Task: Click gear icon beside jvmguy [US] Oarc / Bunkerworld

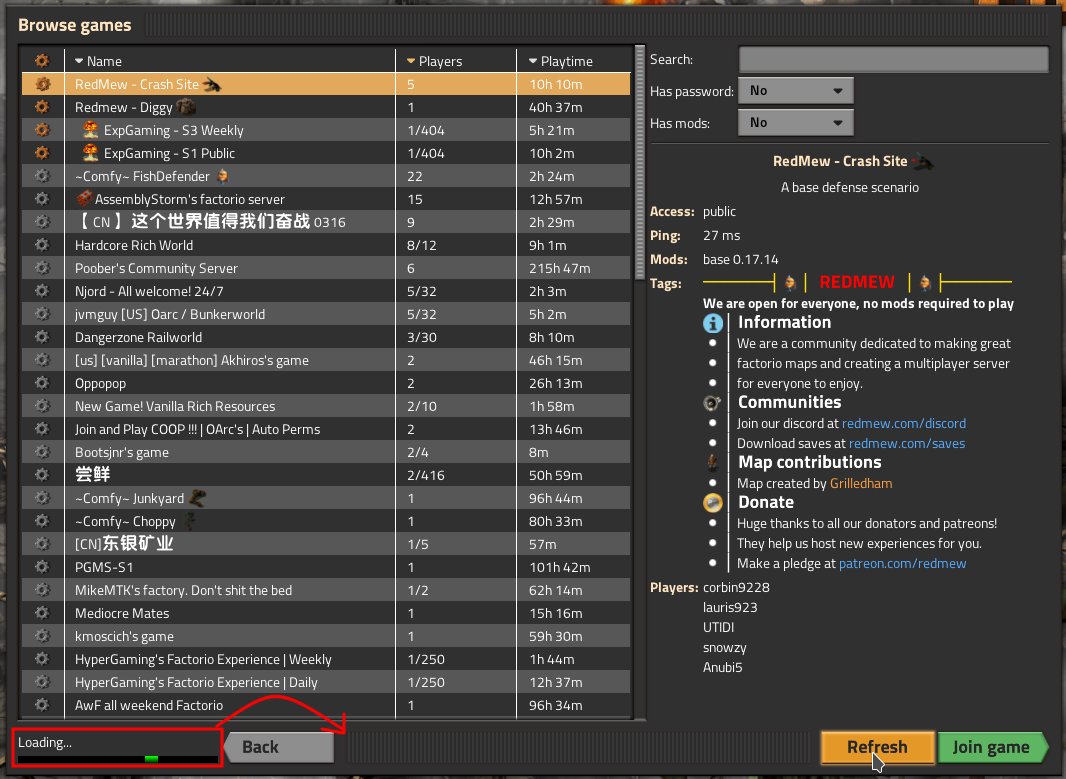Action: coord(42,314)
